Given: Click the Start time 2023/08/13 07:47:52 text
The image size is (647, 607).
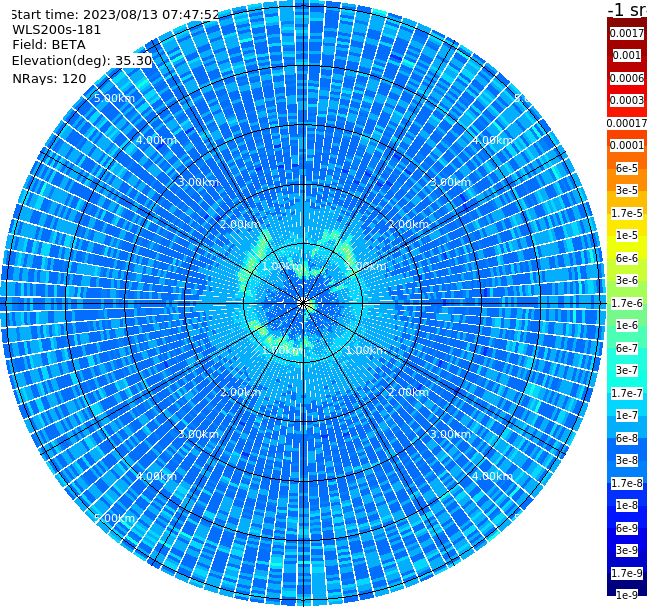Looking at the screenshot, I should click(x=115, y=14).
